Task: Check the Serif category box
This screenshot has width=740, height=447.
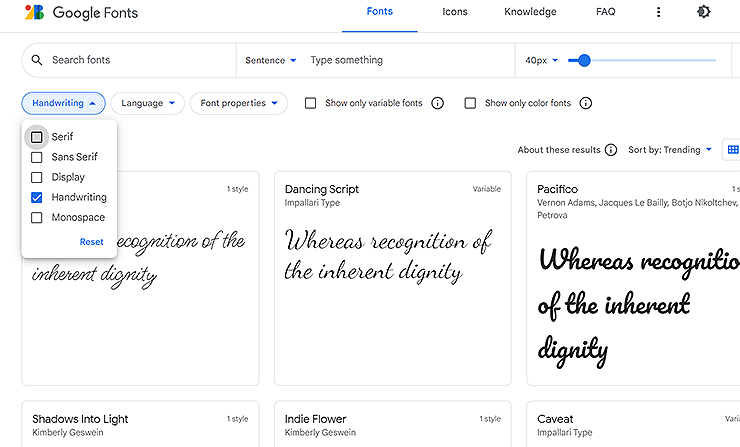Action: (x=36, y=137)
